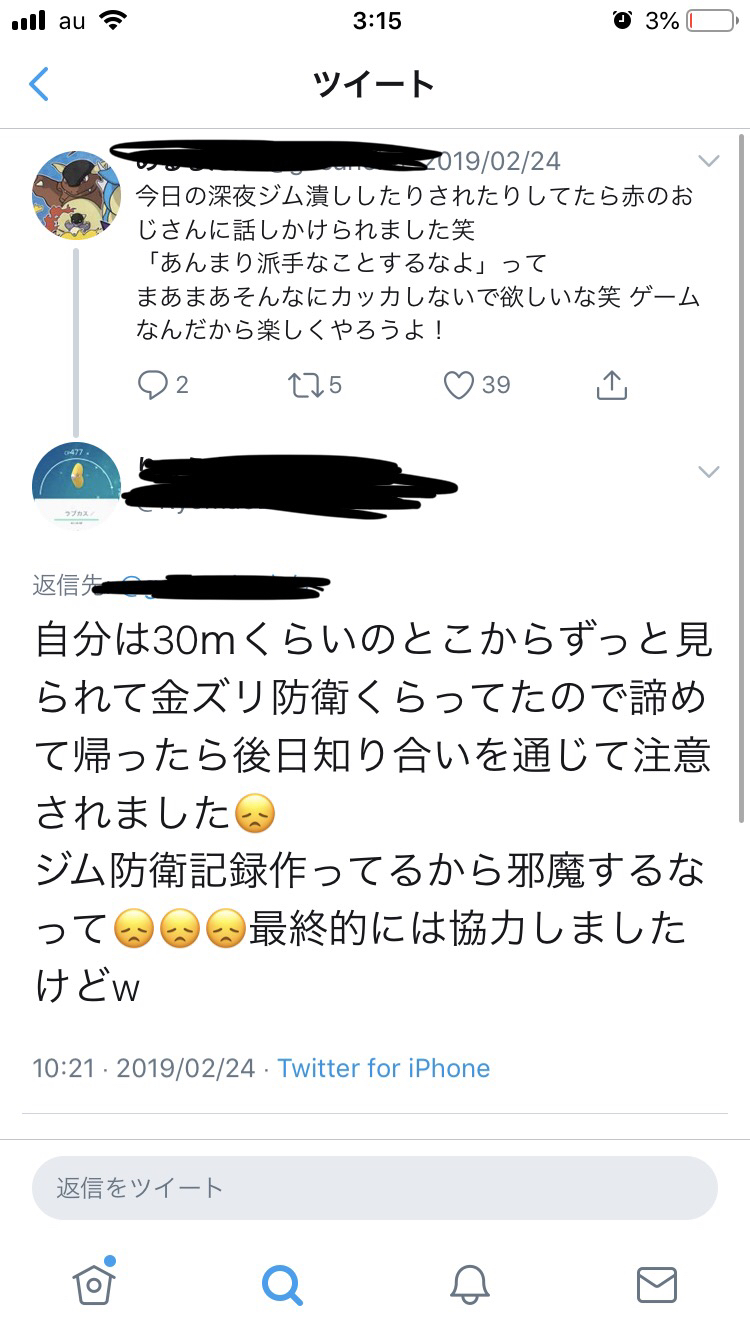Tap the 10:21 2019/02/24 timestamp
Image resolution: width=750 pixels, height=1334 pixels.
coord(144,1068)
